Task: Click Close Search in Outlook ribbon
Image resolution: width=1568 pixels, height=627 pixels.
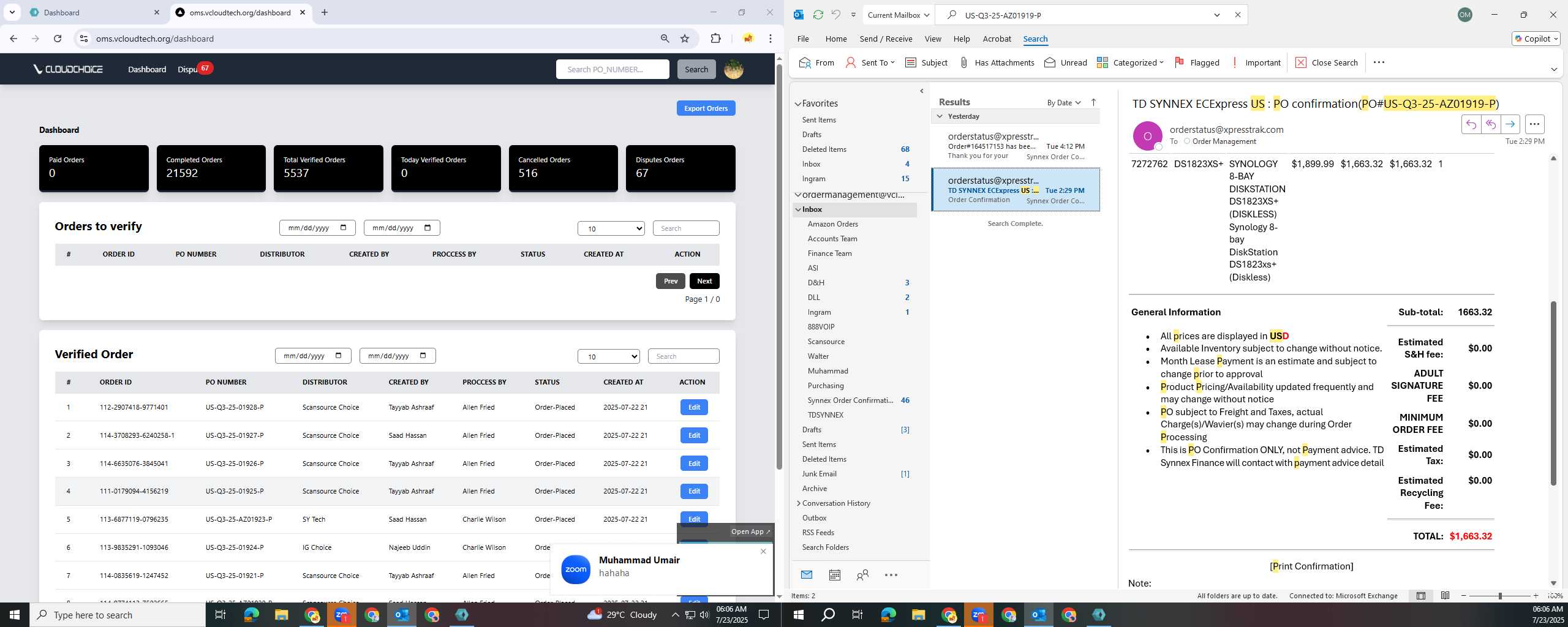Action: click(1327, 62)
